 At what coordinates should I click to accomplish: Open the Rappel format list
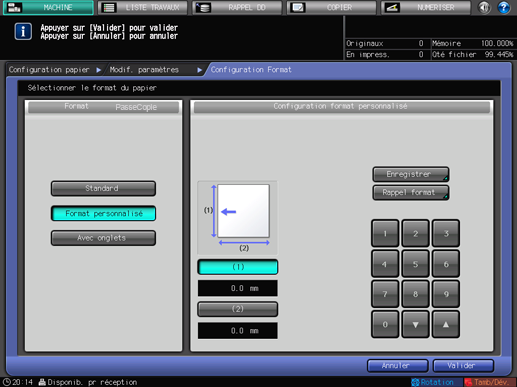tap(411, 193)
